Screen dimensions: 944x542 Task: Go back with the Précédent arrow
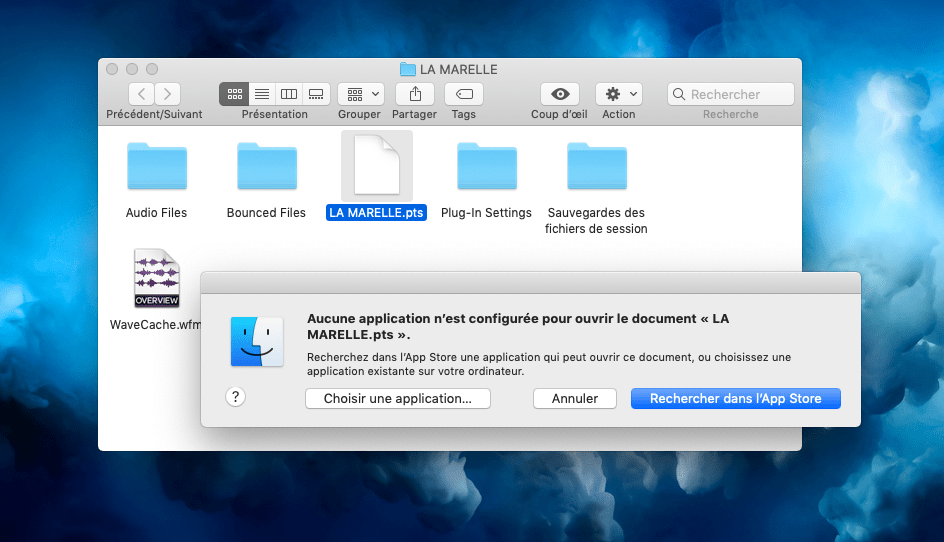[x=141, y=94]
